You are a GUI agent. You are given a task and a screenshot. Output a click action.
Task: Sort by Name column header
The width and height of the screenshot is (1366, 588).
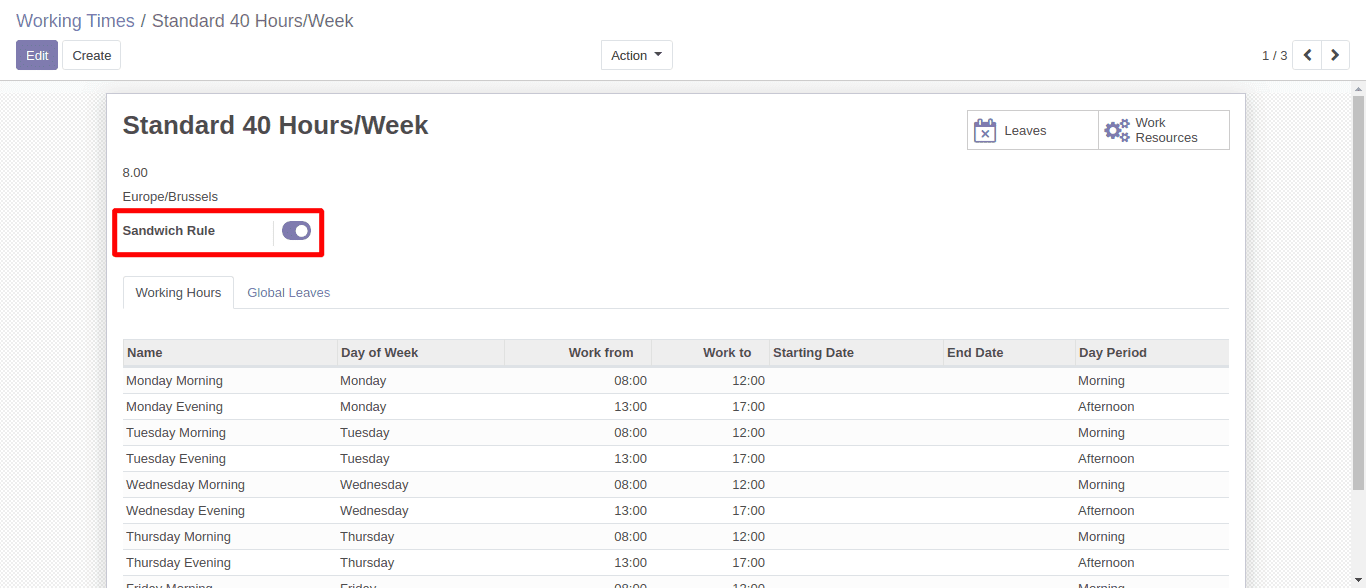point(230,353)
